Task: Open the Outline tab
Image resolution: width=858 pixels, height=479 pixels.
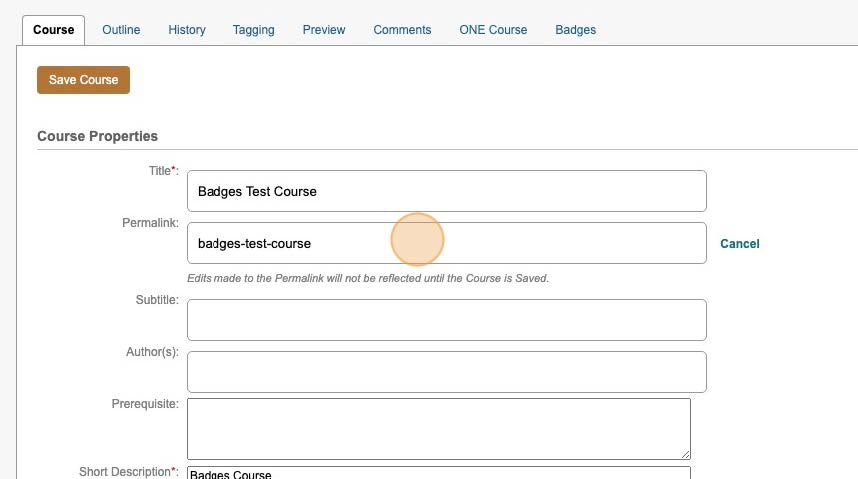Action: pyautogui.click(x=121, y=30)
